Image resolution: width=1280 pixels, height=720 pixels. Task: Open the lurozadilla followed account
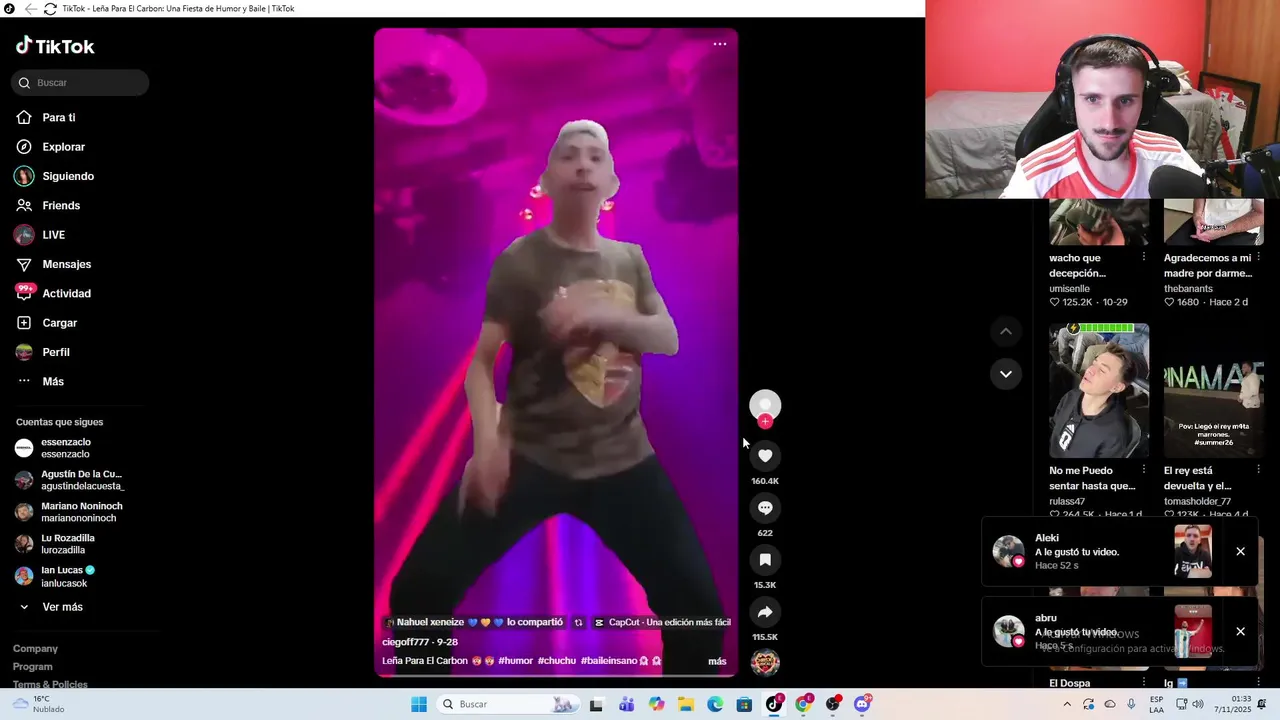pyautogui.click(x=65, y=544)
